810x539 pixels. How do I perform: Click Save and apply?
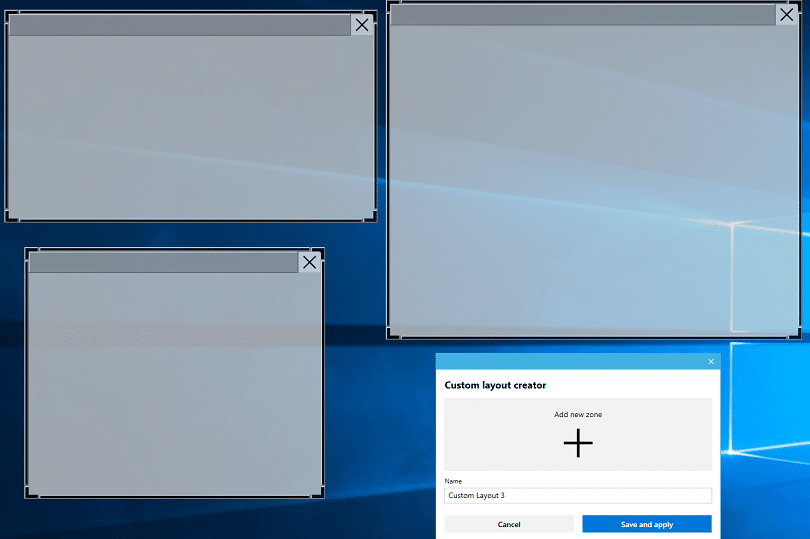(646, 524)
